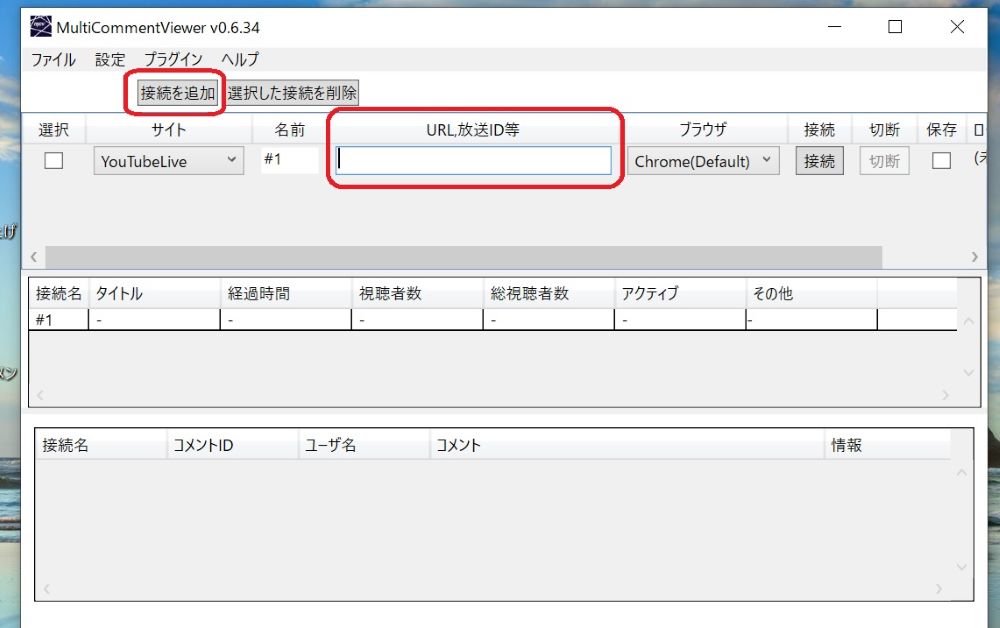Tick the 選択 checkbox for connection #1

[x=54, y=161]
